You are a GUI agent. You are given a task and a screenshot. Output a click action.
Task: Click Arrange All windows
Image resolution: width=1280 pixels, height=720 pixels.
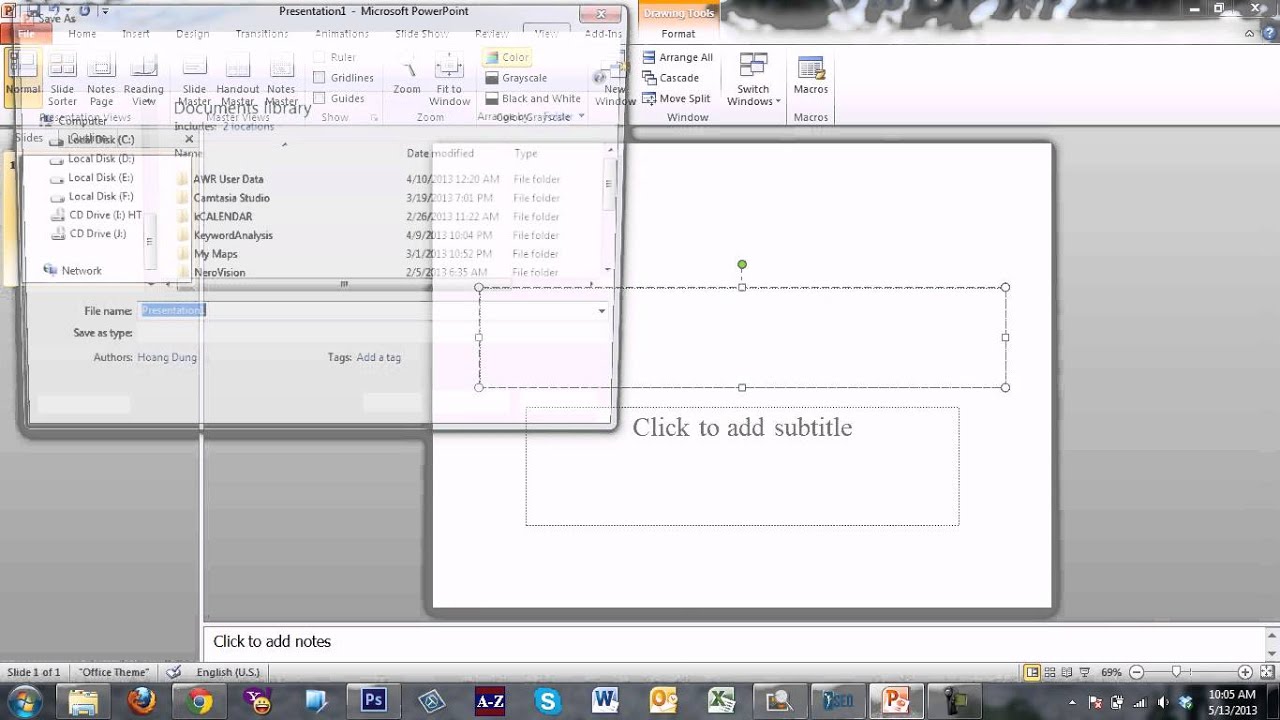[678, 57]
